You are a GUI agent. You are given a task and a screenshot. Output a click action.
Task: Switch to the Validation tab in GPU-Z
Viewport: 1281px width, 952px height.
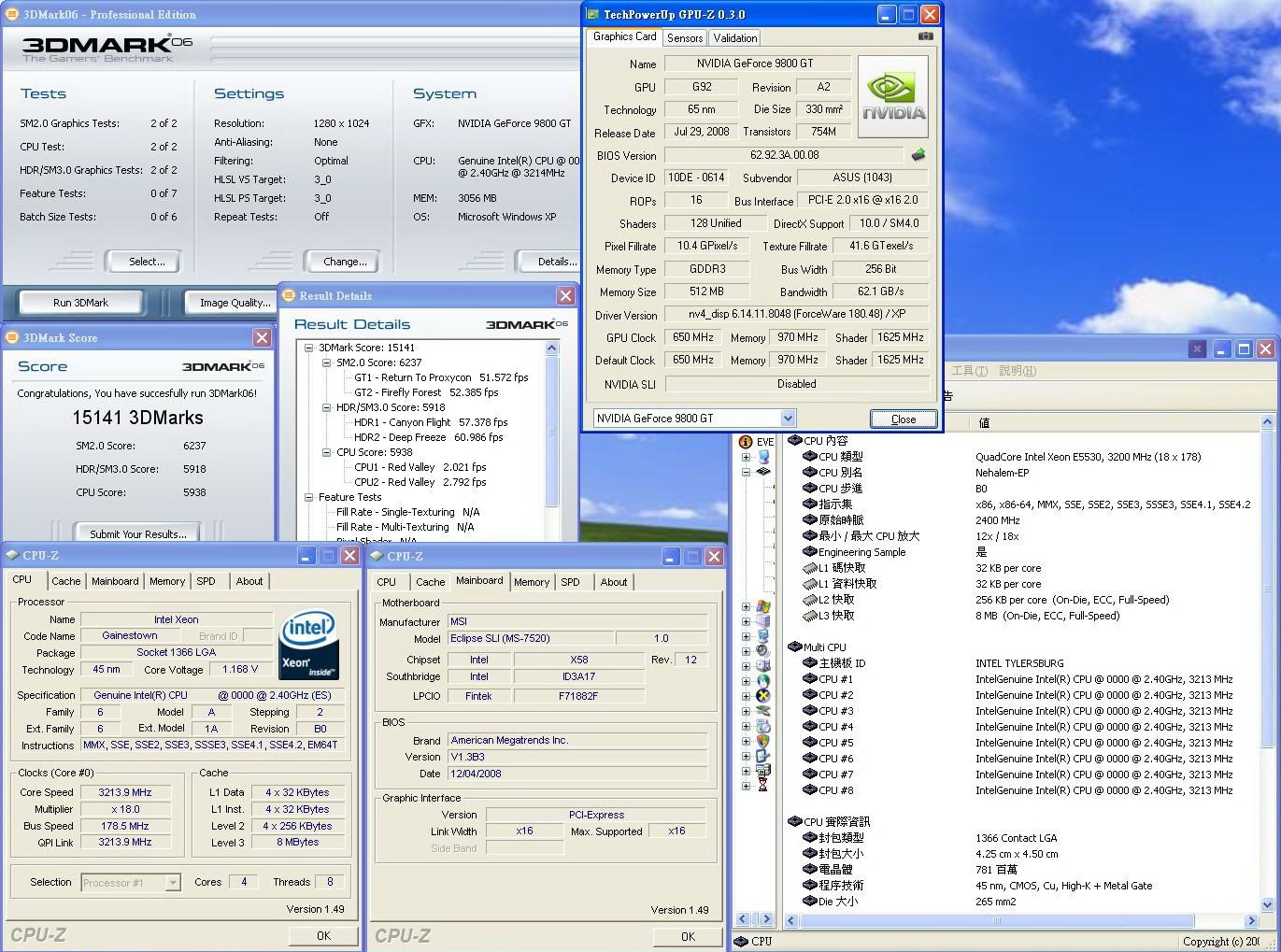(x=735, y=38)
